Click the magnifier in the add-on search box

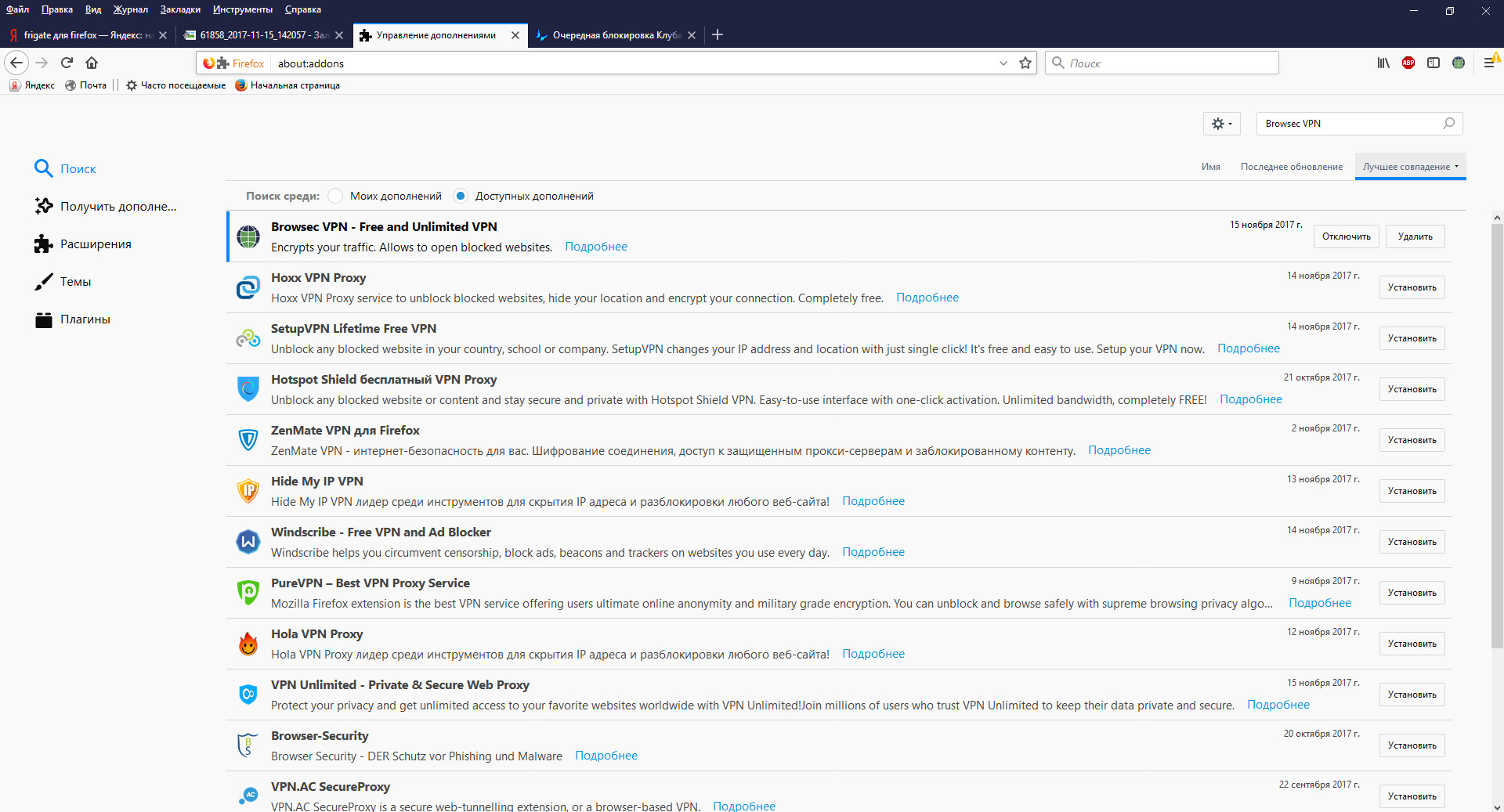pos(1448,123)
